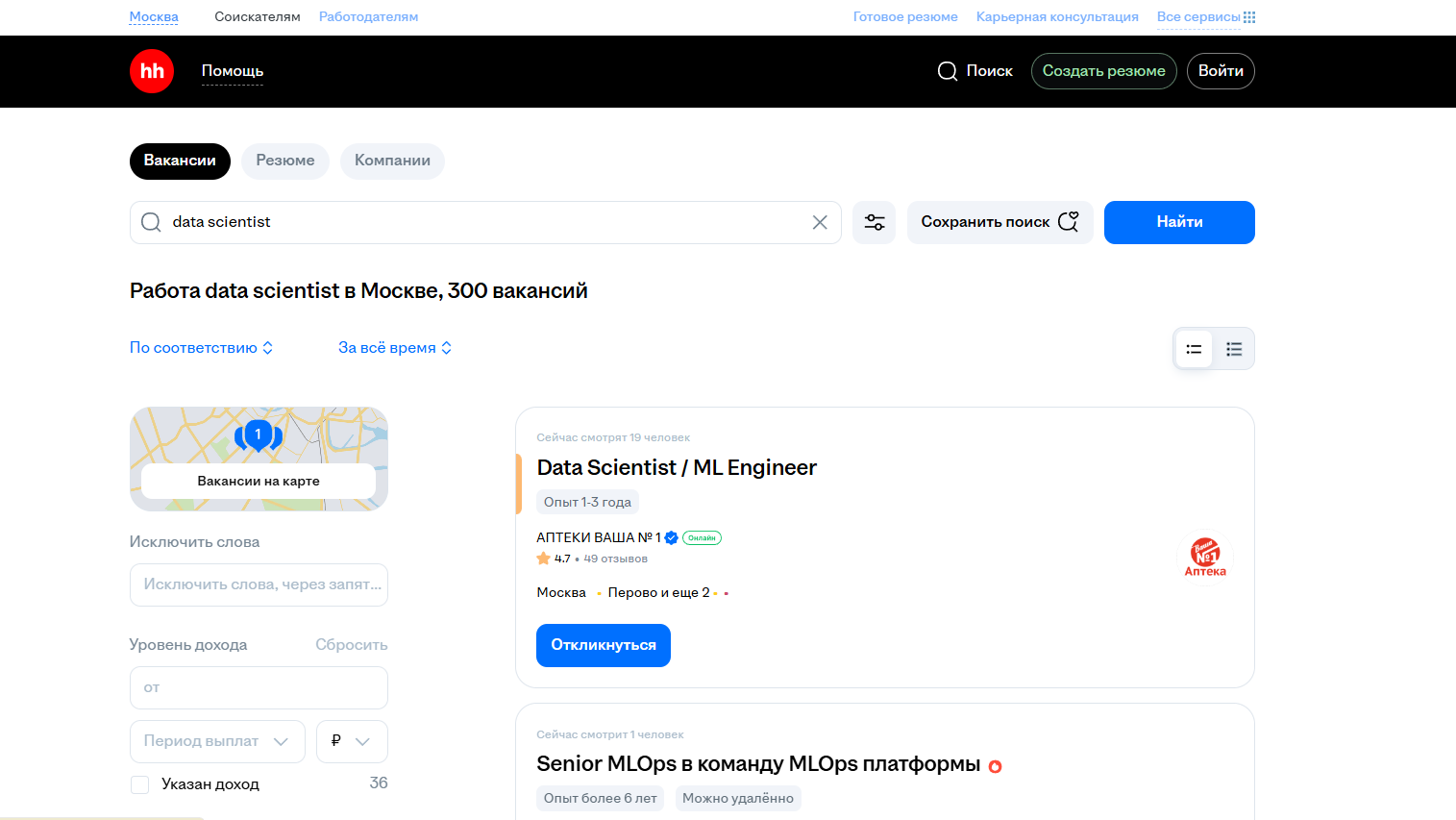Click the map pin on vacancies map
Screen dimensions: 1456x820
coord(258,435)
